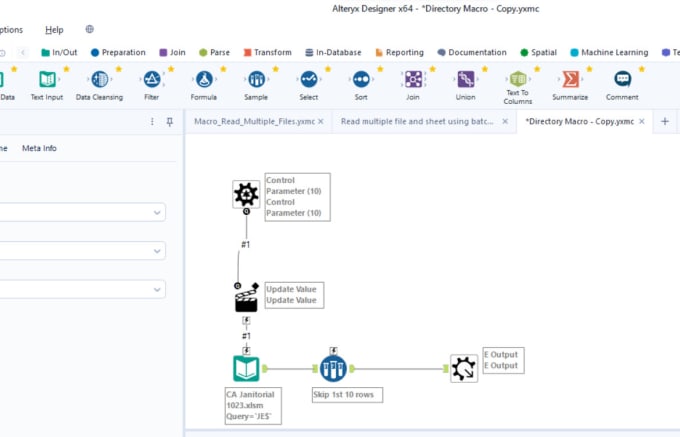Open the second configuration dropdown
Viewport: 680px width, 437px height.
pos(82,251)
